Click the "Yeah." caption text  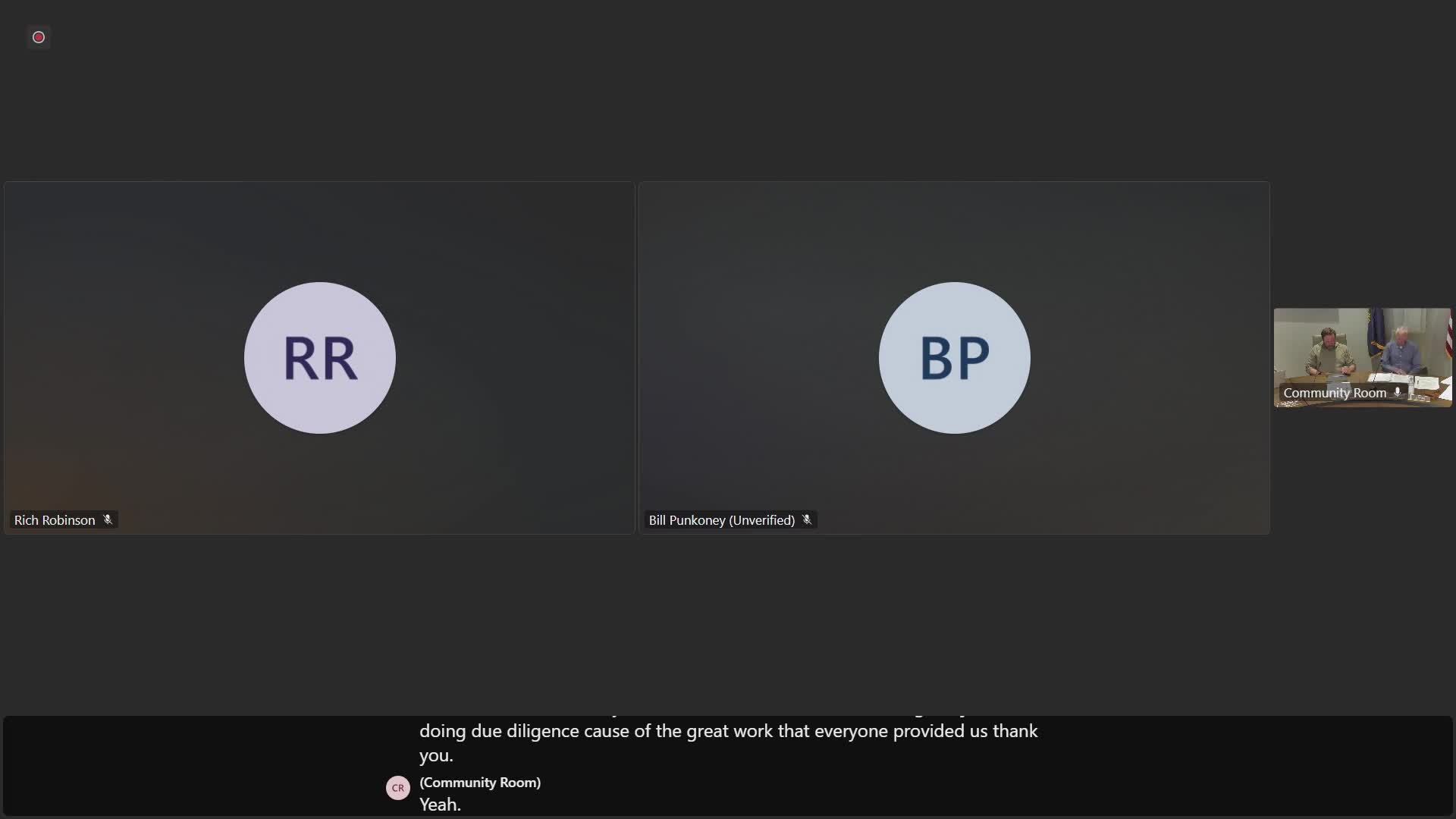point(440,805)
